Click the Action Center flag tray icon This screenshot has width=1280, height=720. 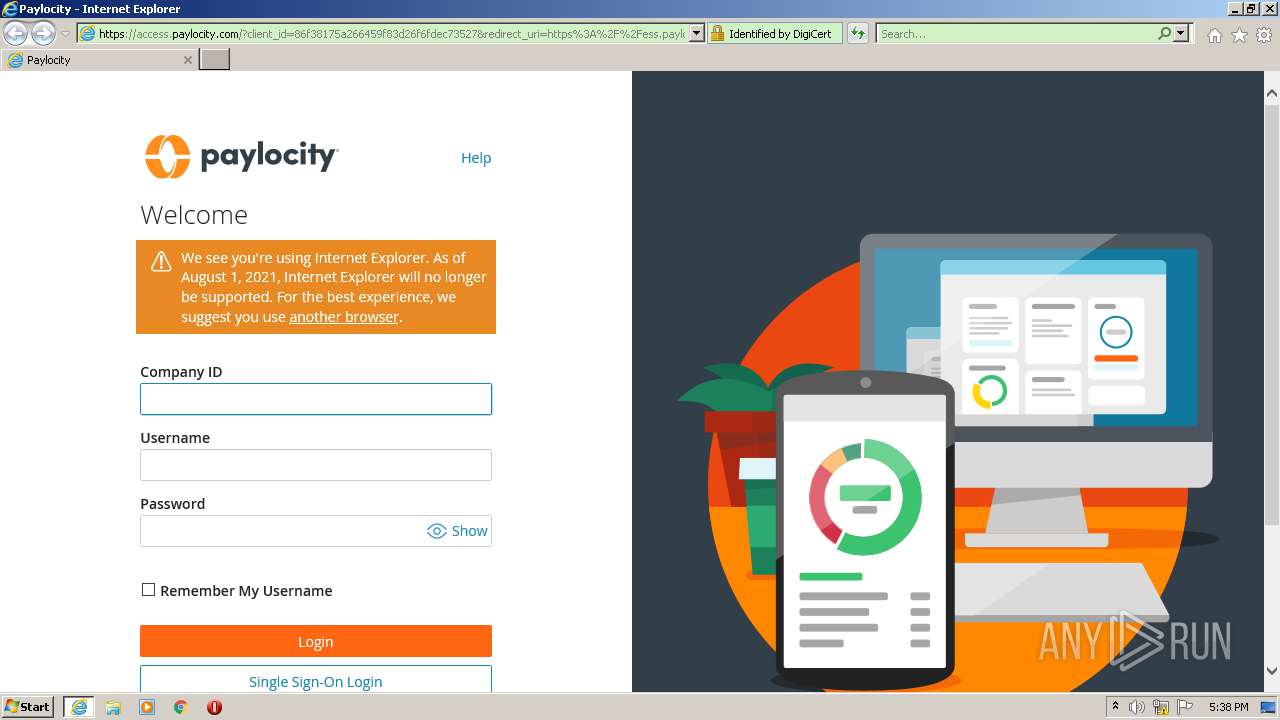pyautogui.click(x=1186, y=707)
